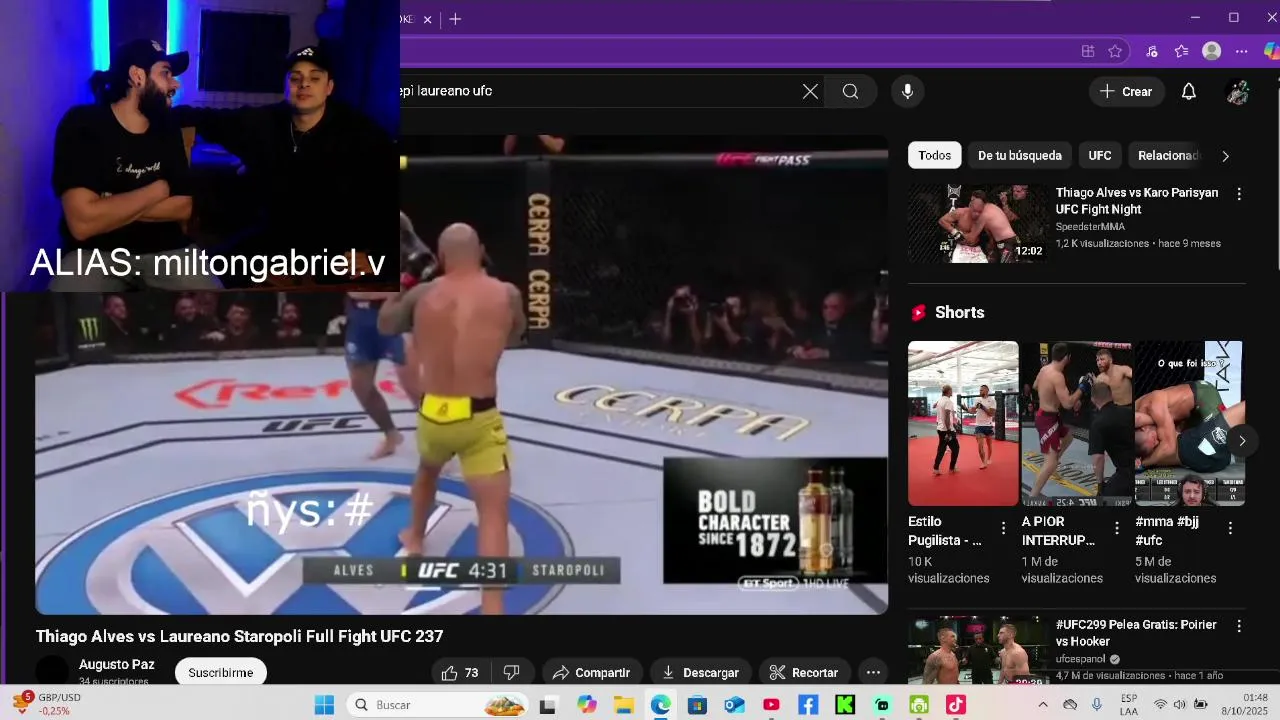Image resolution: width=1280 pixels, height=720 pixels.
Task: Open the A PIOR INTERRUP short thumbnail
Action: (1076, 423)
